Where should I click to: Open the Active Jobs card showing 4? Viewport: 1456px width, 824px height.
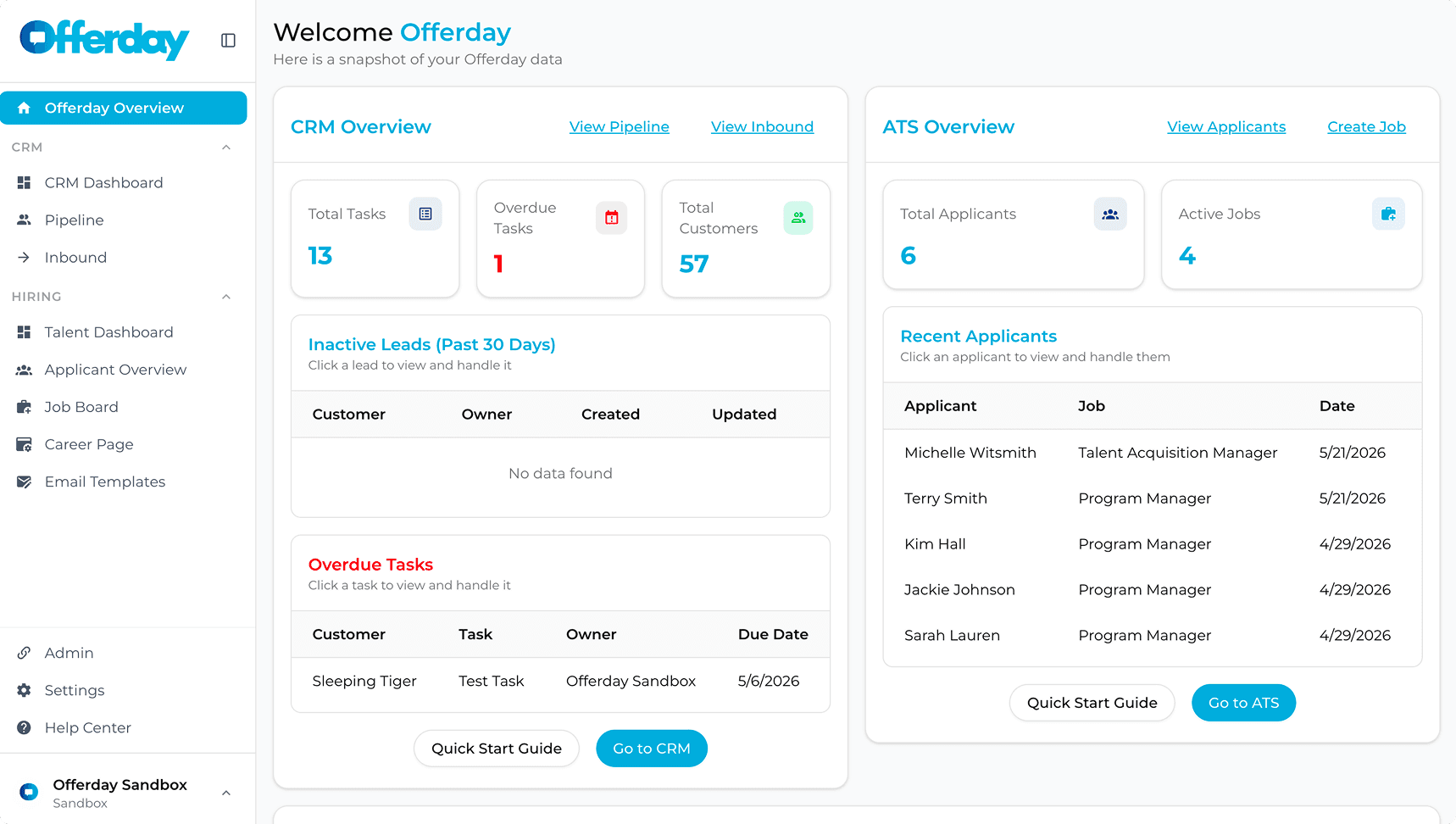[1292, 235]
